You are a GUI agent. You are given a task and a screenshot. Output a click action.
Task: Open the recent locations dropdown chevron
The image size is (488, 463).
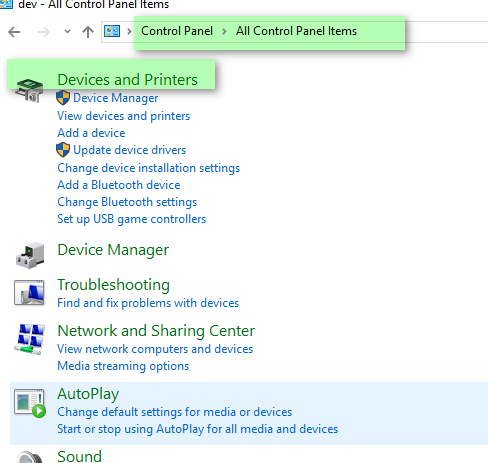67,32
